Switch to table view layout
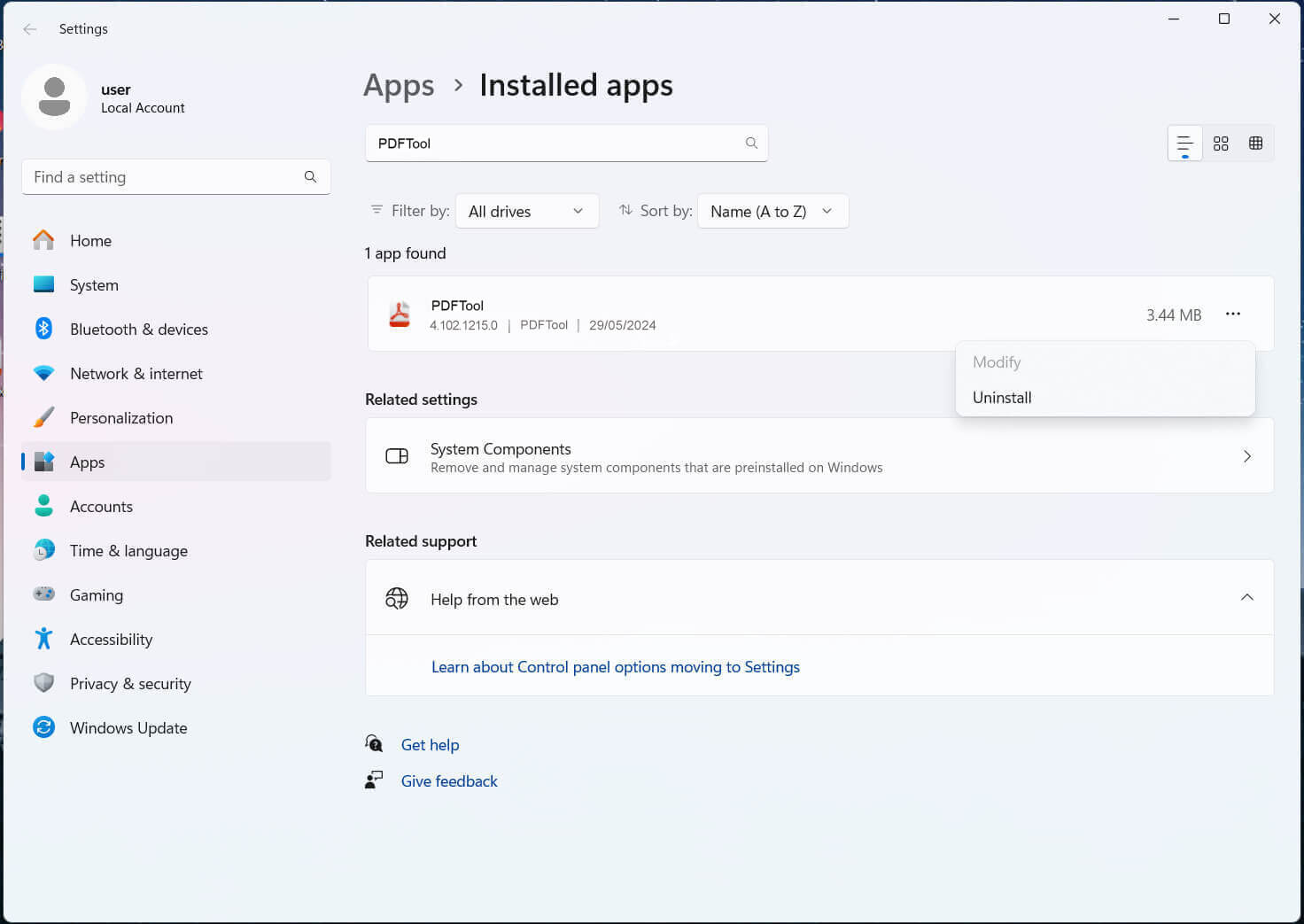Screen dimensions: 1304x924 (x=1255, y=144)
